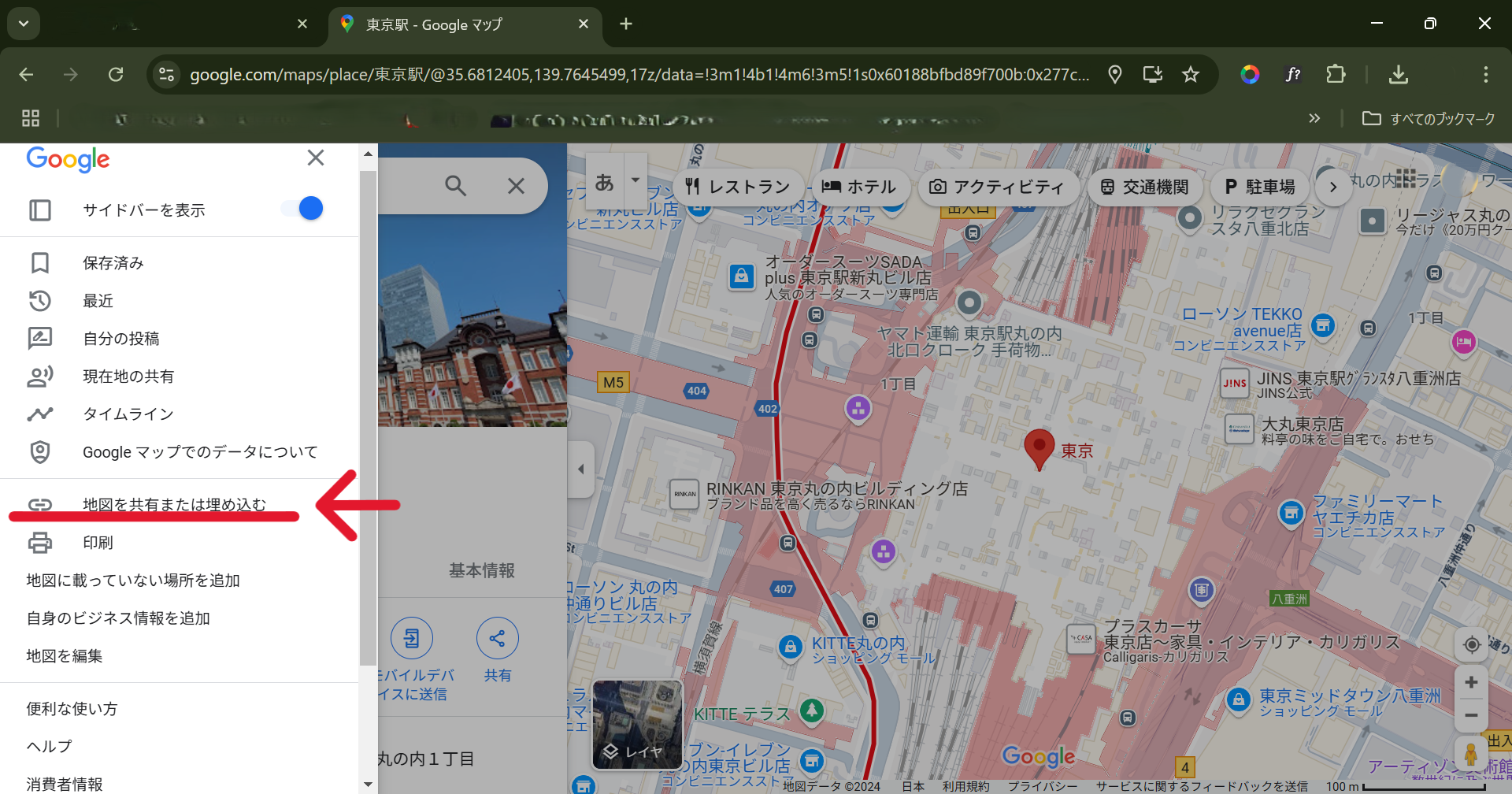Bookmark this page with star icon
The height and width of the screenshot is (794, 1512).
[x=1190, y=75]
